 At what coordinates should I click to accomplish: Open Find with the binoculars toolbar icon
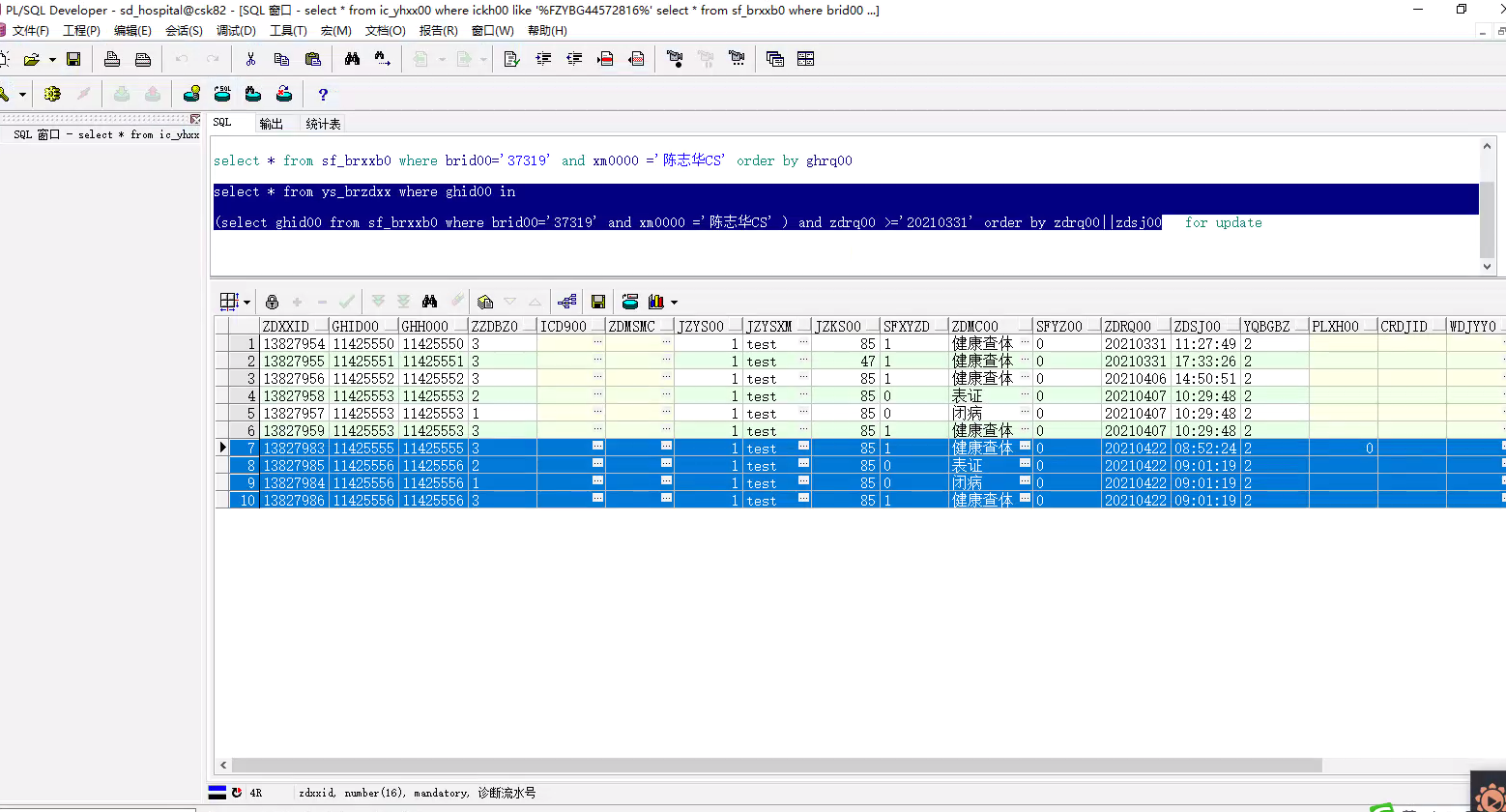coord(352,59)
